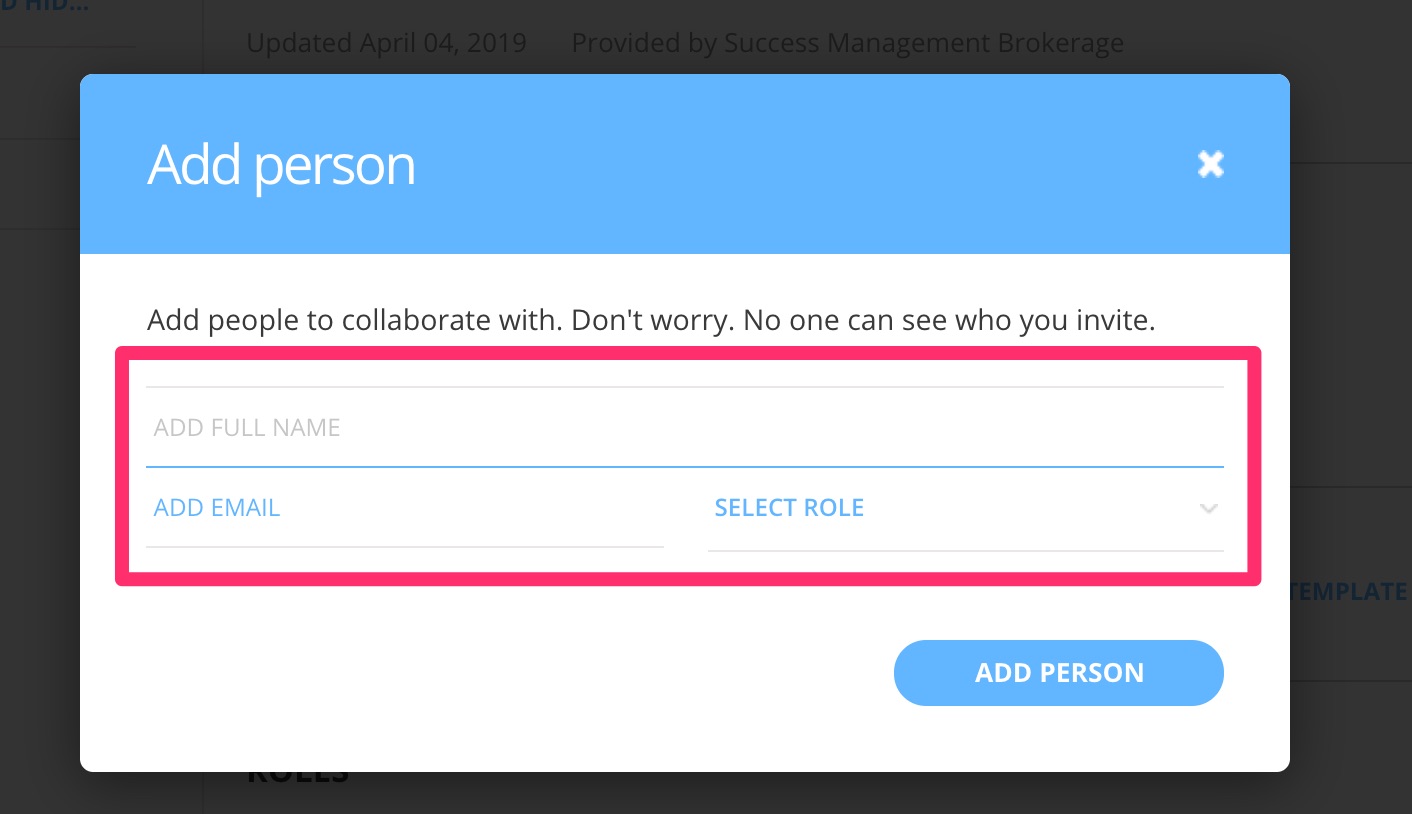Close the Add person dialog
The width and height of the screenshot is (1412, 814).
click(1210, 164)
